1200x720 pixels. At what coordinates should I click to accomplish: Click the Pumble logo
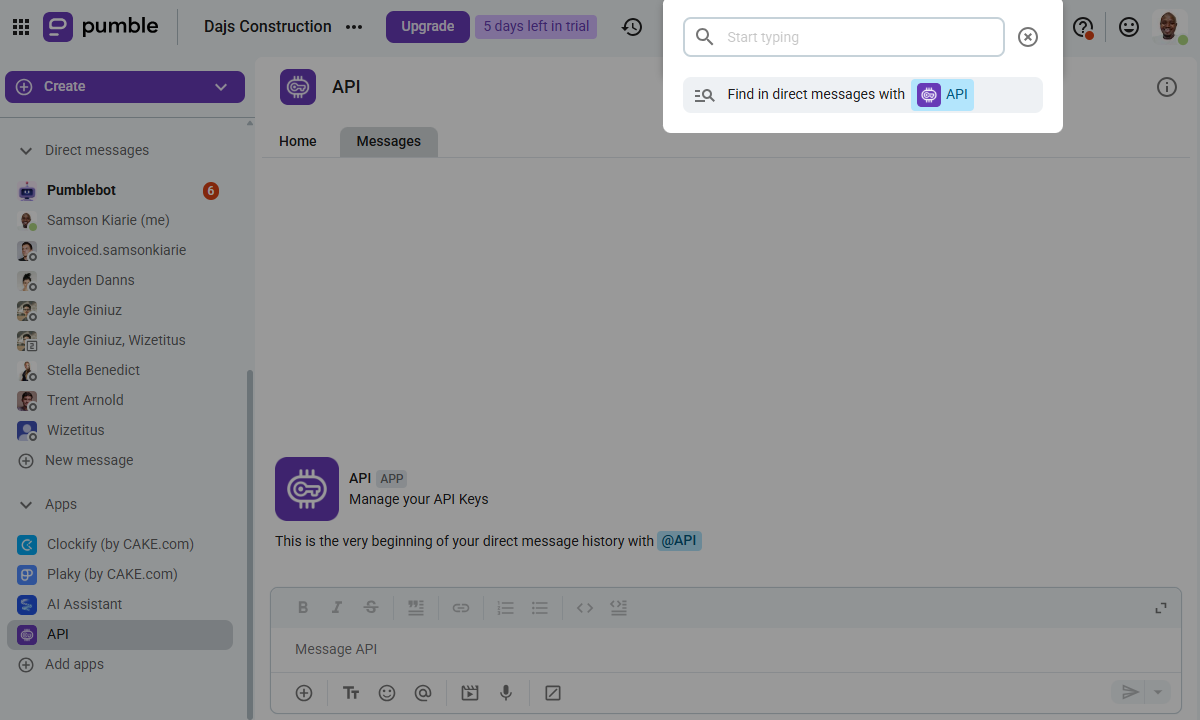(x=101, y=27)
